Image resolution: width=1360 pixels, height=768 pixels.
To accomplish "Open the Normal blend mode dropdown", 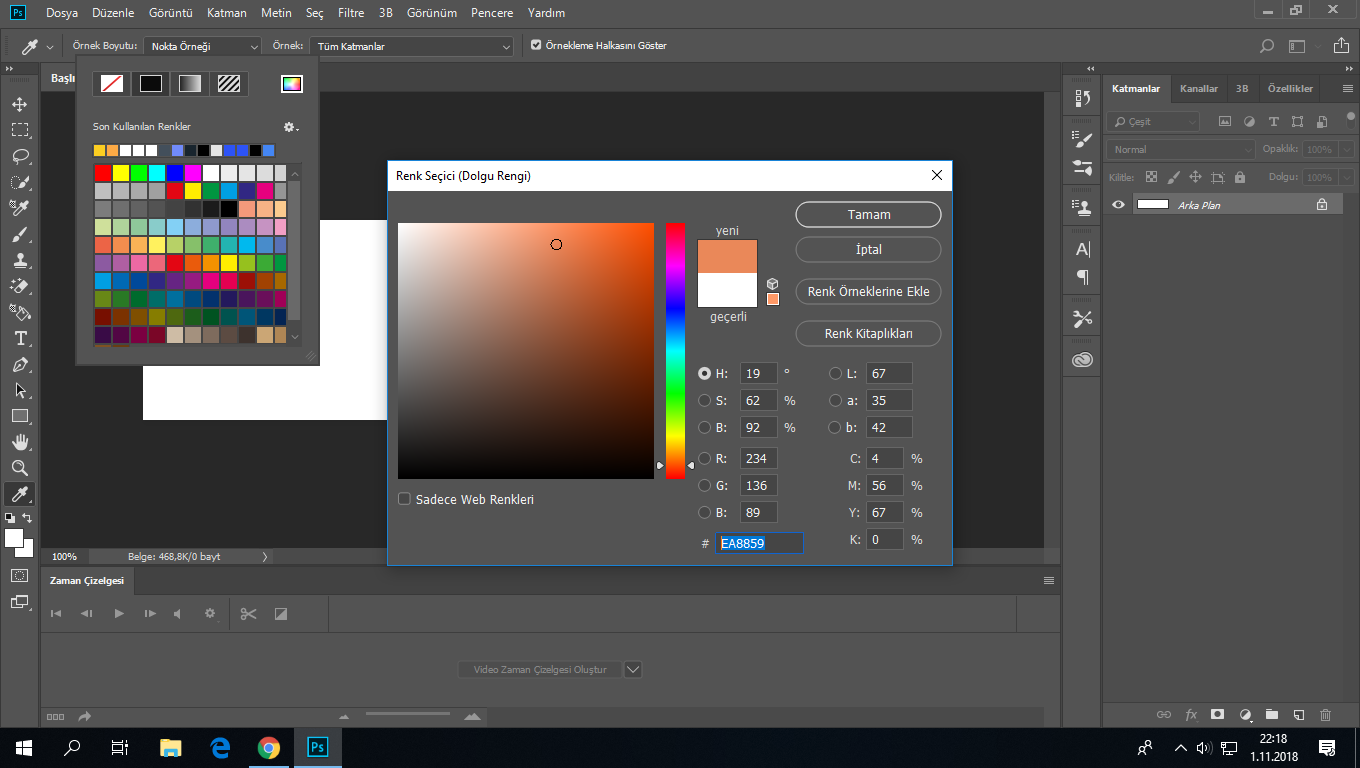I will click(1180, 149).
